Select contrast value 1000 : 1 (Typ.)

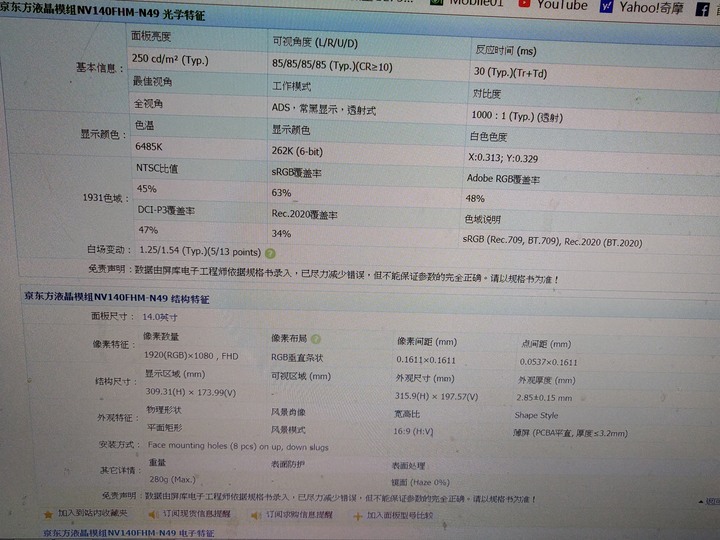(517, 116)
